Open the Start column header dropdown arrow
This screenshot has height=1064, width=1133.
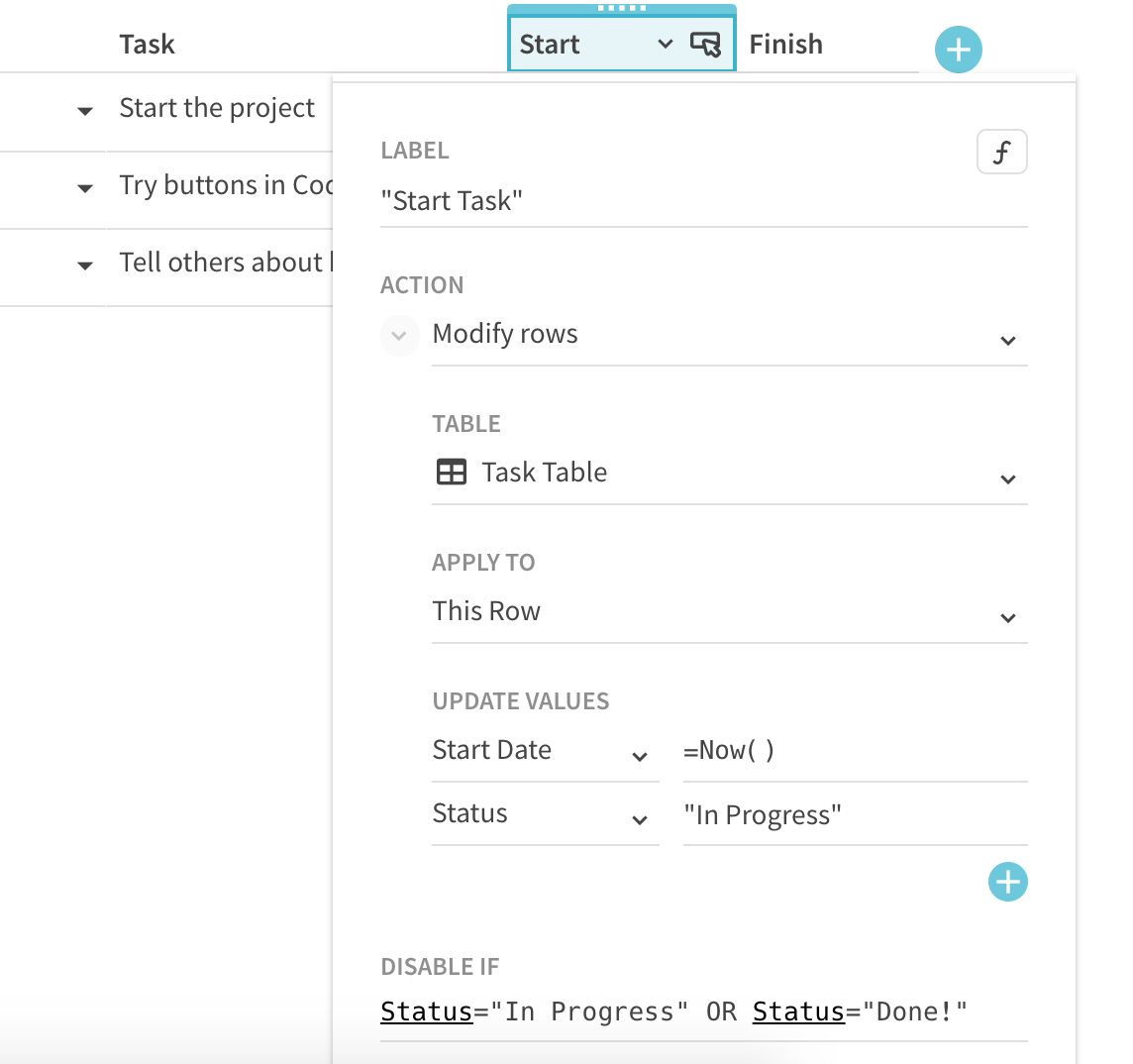666,45
